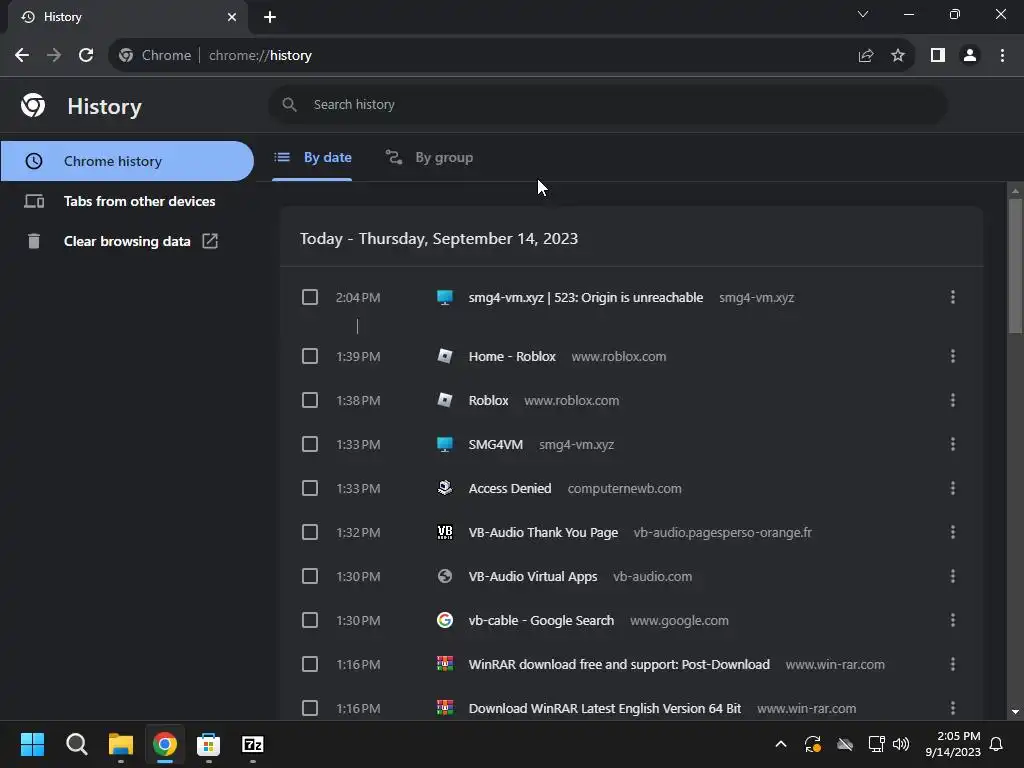This screenshot has width=1024, height=768.
Task: Open the profile avatar menu
Action: coord(970,56)
